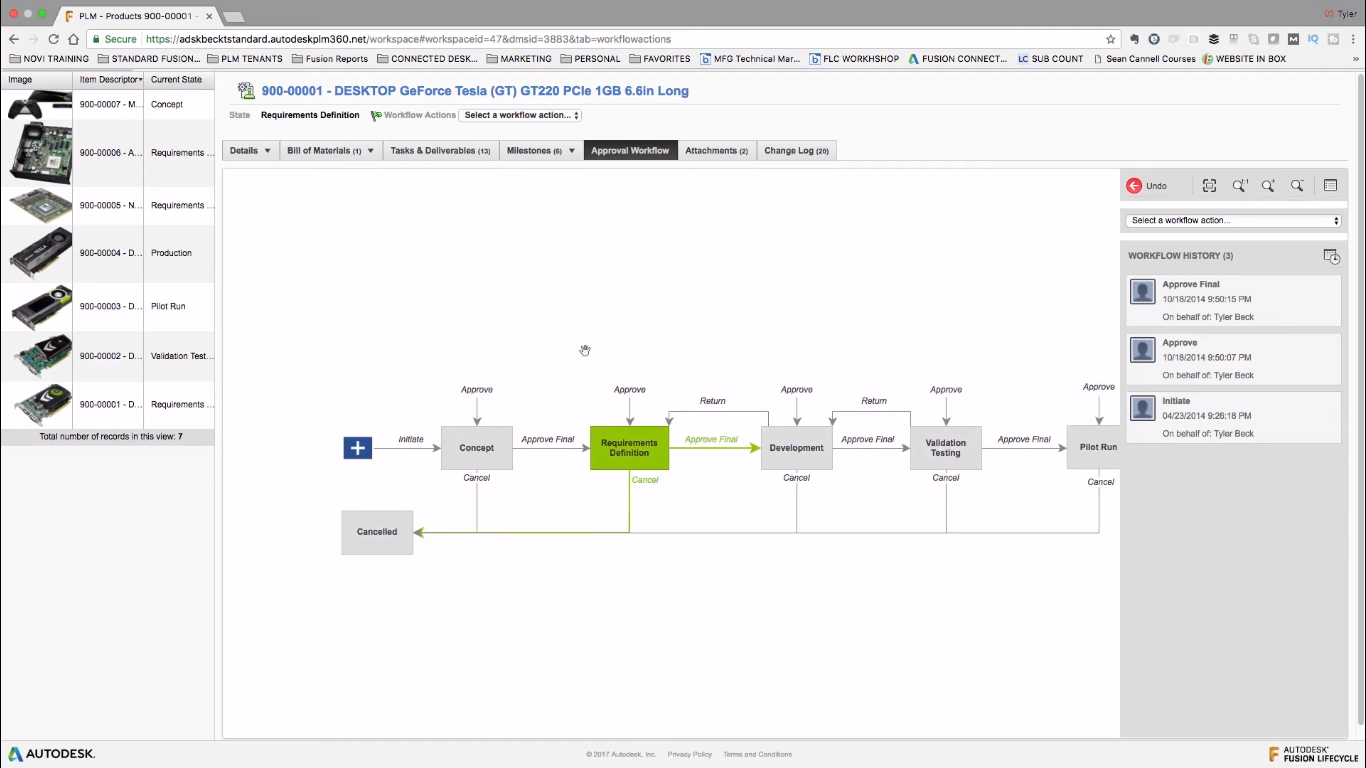
Task: Click the user avatar on the Approve Final entry
Action: (x=1143, y=291)
